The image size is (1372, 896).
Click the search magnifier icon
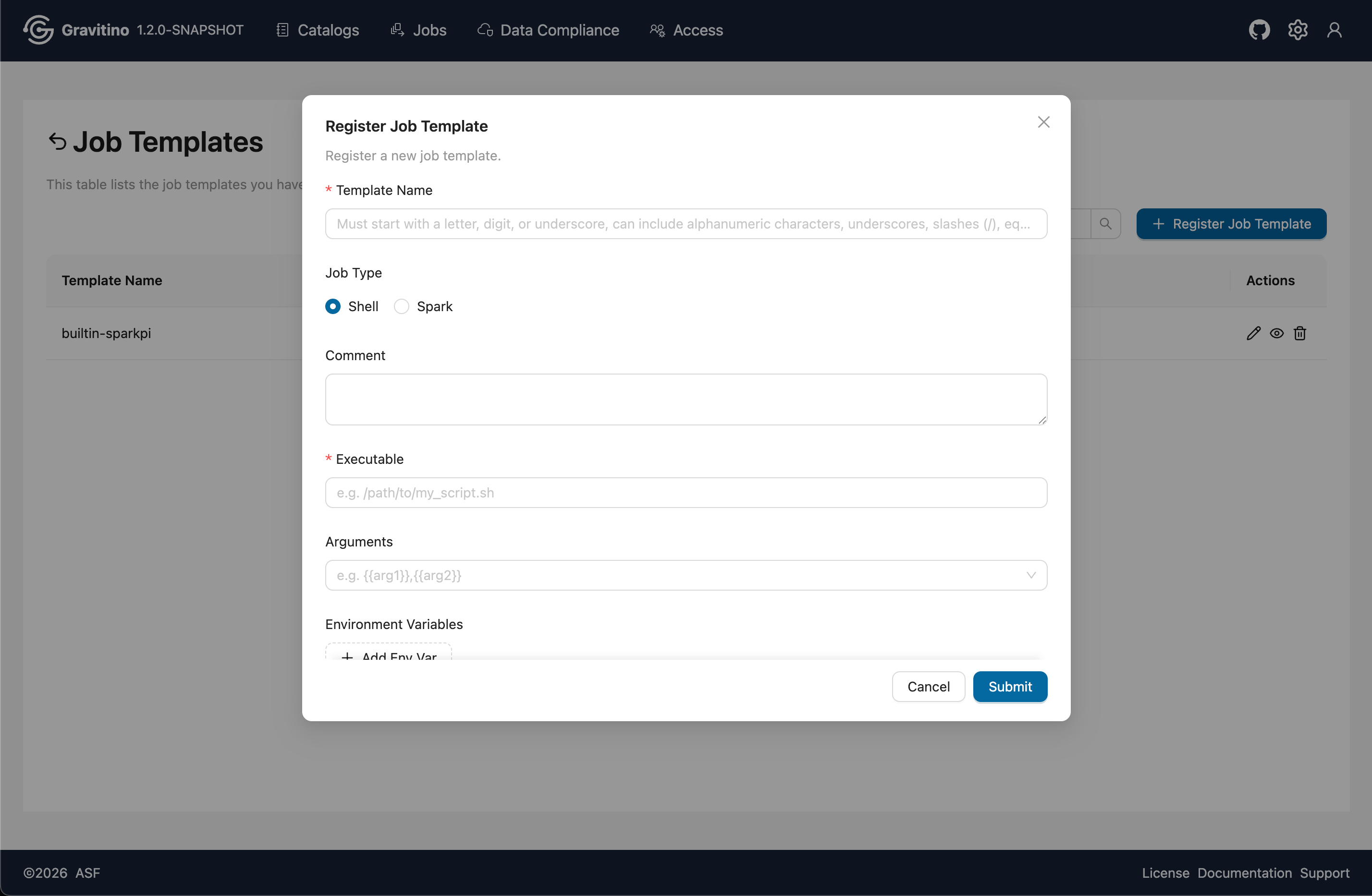[1106, 224]
